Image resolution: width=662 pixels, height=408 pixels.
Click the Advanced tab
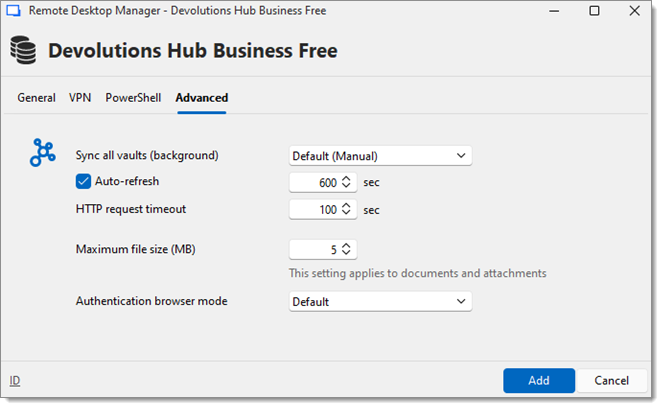tap(201, 98)
